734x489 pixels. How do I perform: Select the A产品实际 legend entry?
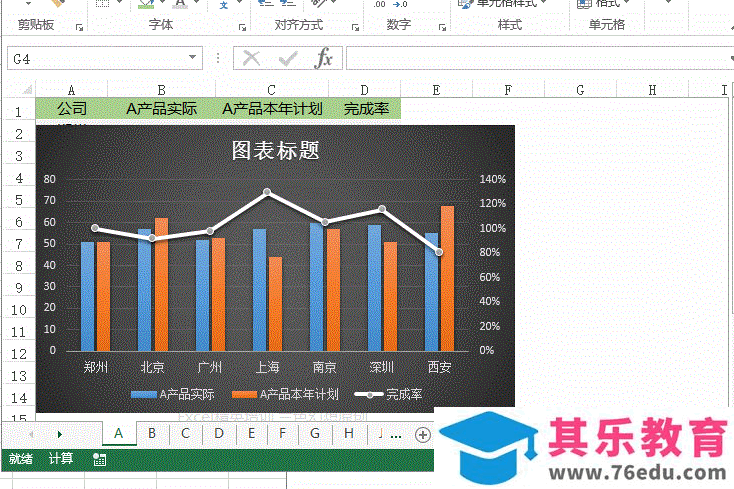172,394
